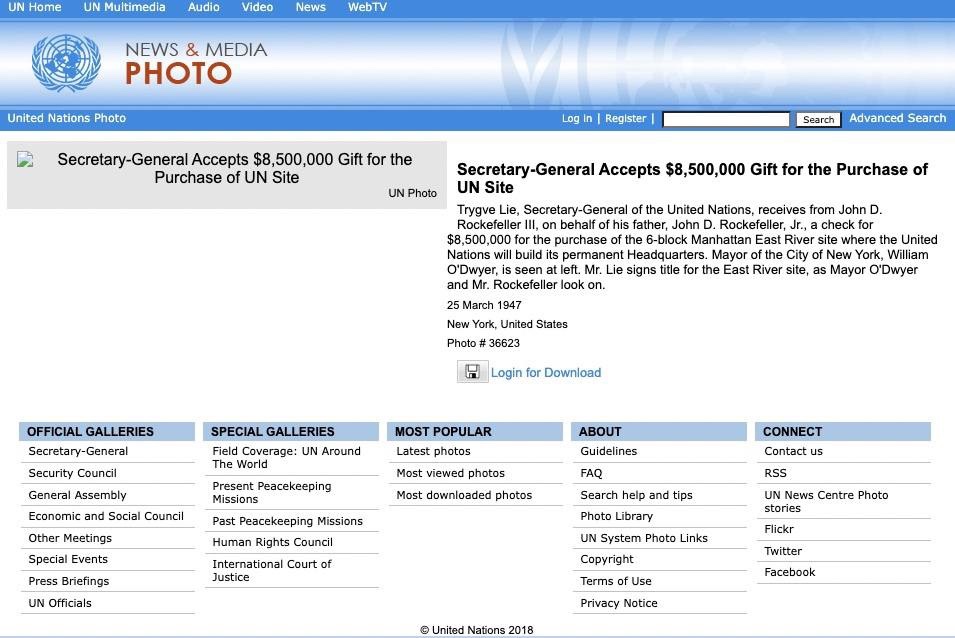Open Economic and Social Council gallery
This screenshot has width=955, height=638.
(x=106, y=516)
